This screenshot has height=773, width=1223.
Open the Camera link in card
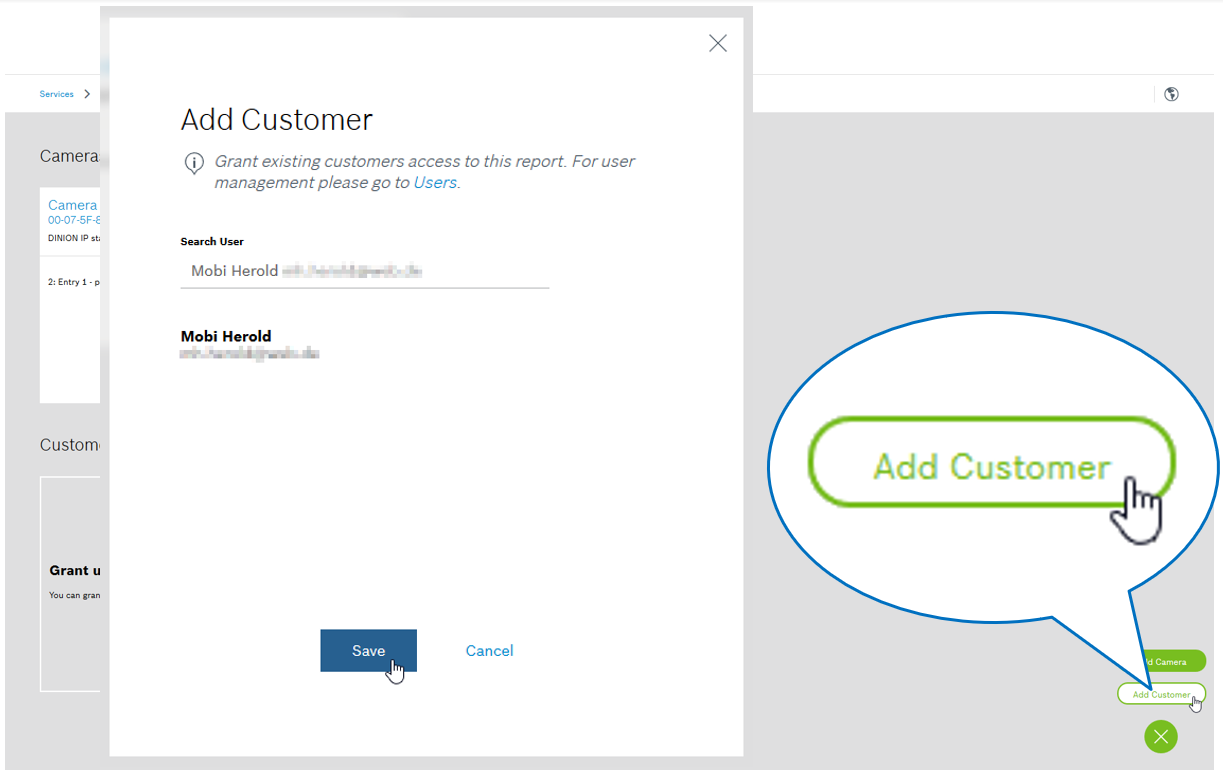tap(73, 205)
